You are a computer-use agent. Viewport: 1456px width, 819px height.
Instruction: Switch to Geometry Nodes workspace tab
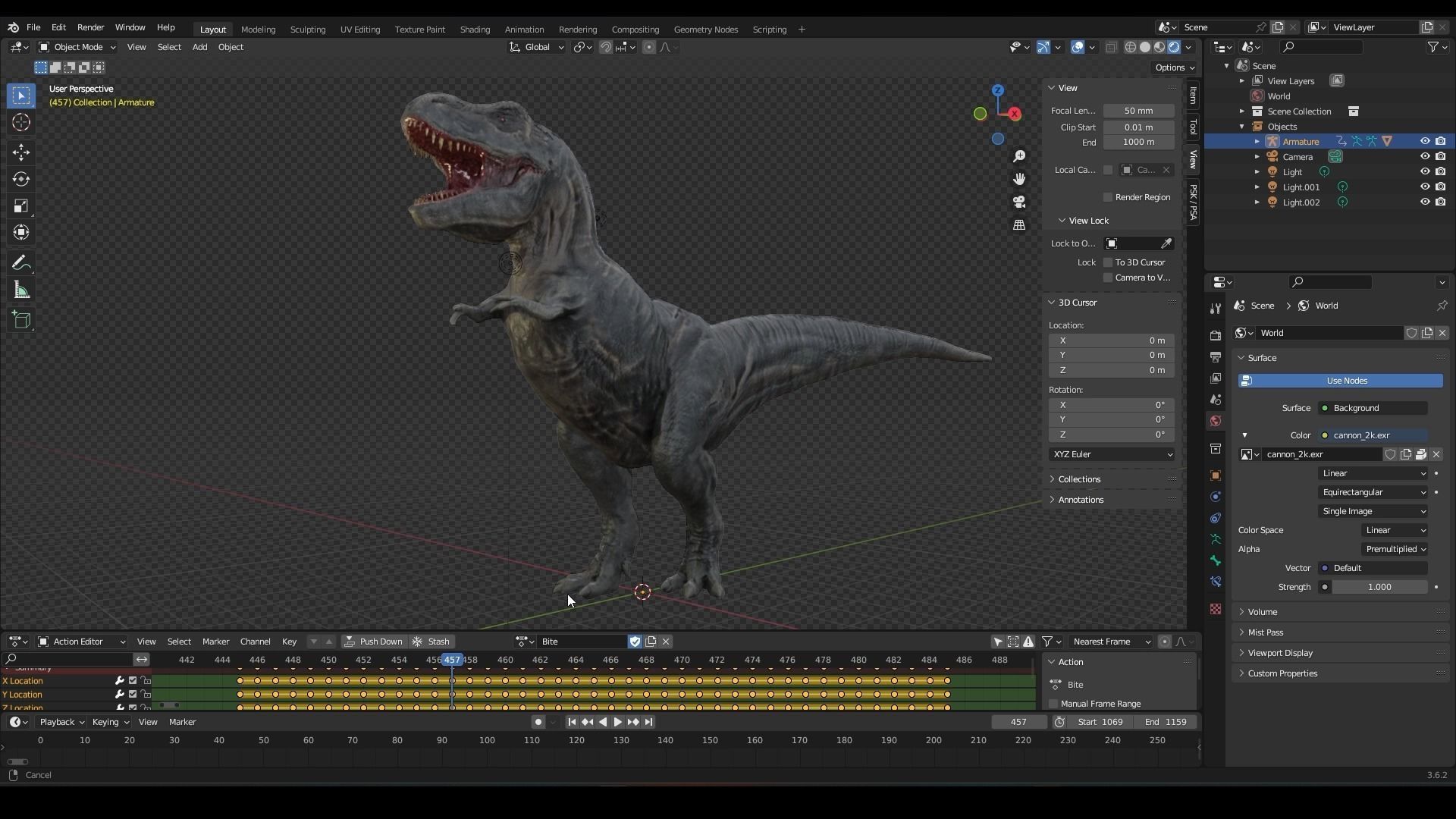pyautogui.click(x=705, y=30)
